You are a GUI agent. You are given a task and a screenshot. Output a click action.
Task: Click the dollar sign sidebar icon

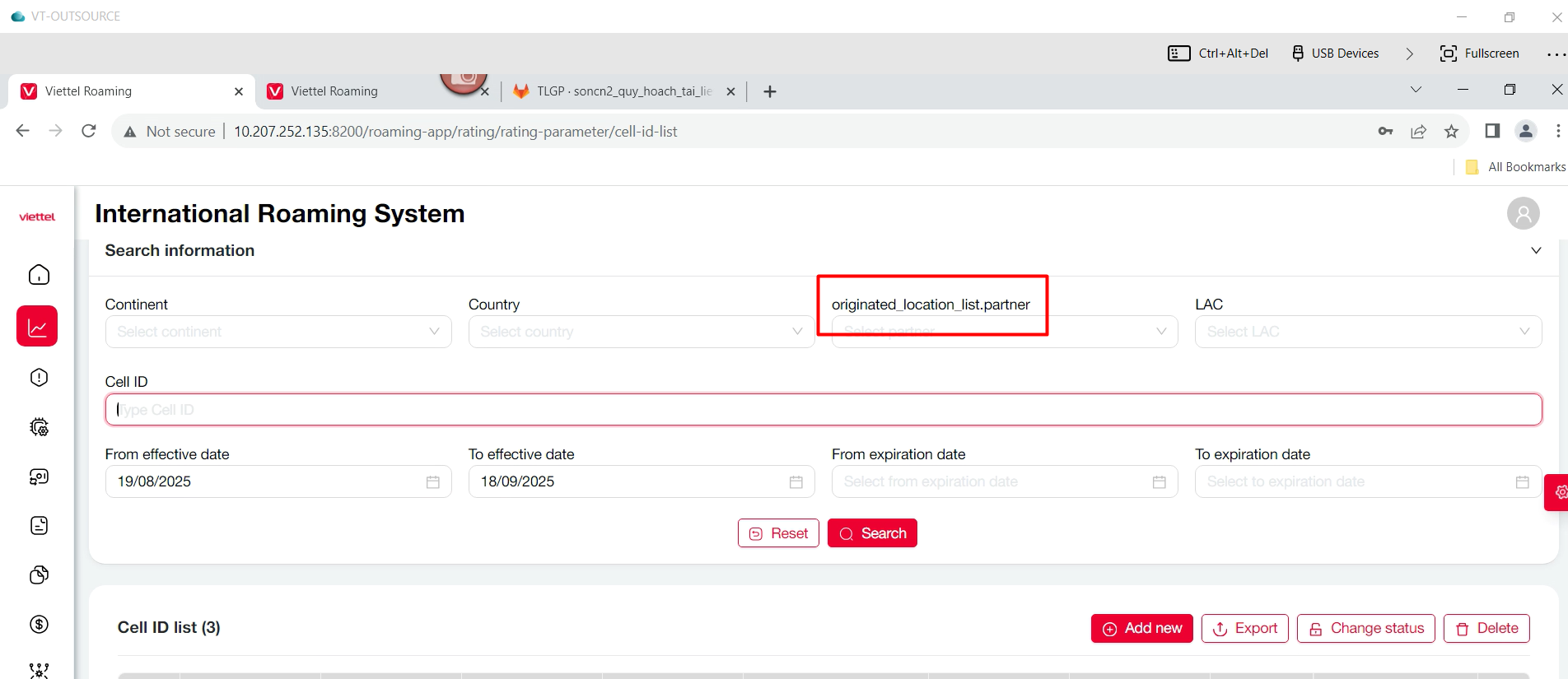coord(39,625)
